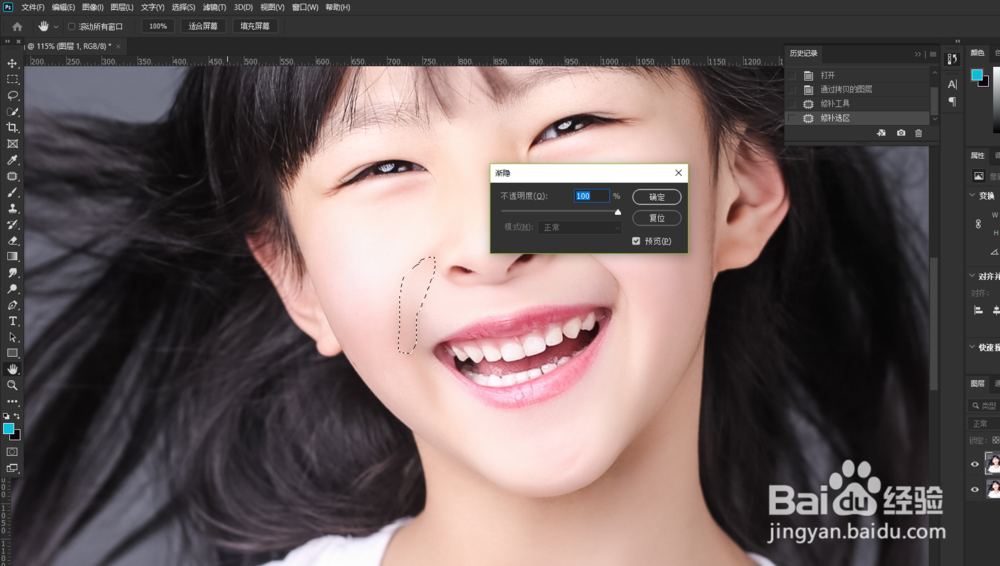Select the Rectangular Marquee tool
The height and width of the screenshot is (566, 1000).
pos(12,79)
